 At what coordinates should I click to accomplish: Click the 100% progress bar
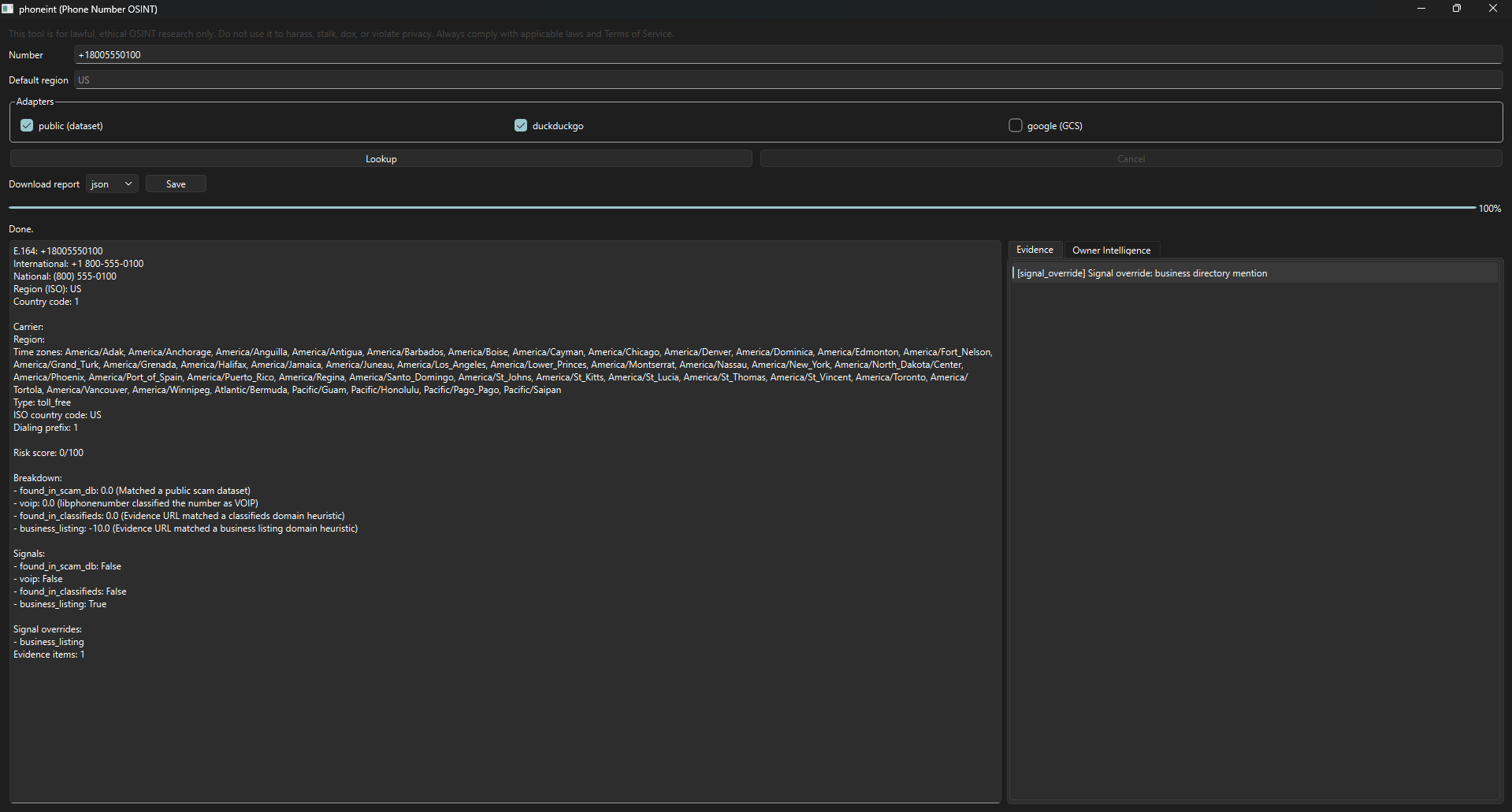(x=742, y=208)
